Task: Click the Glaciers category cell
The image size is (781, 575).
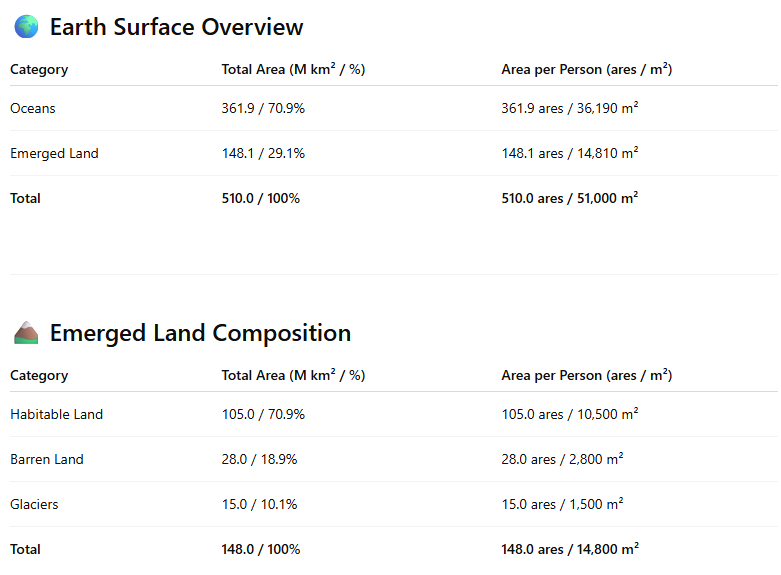Action: tap(34, 504)
